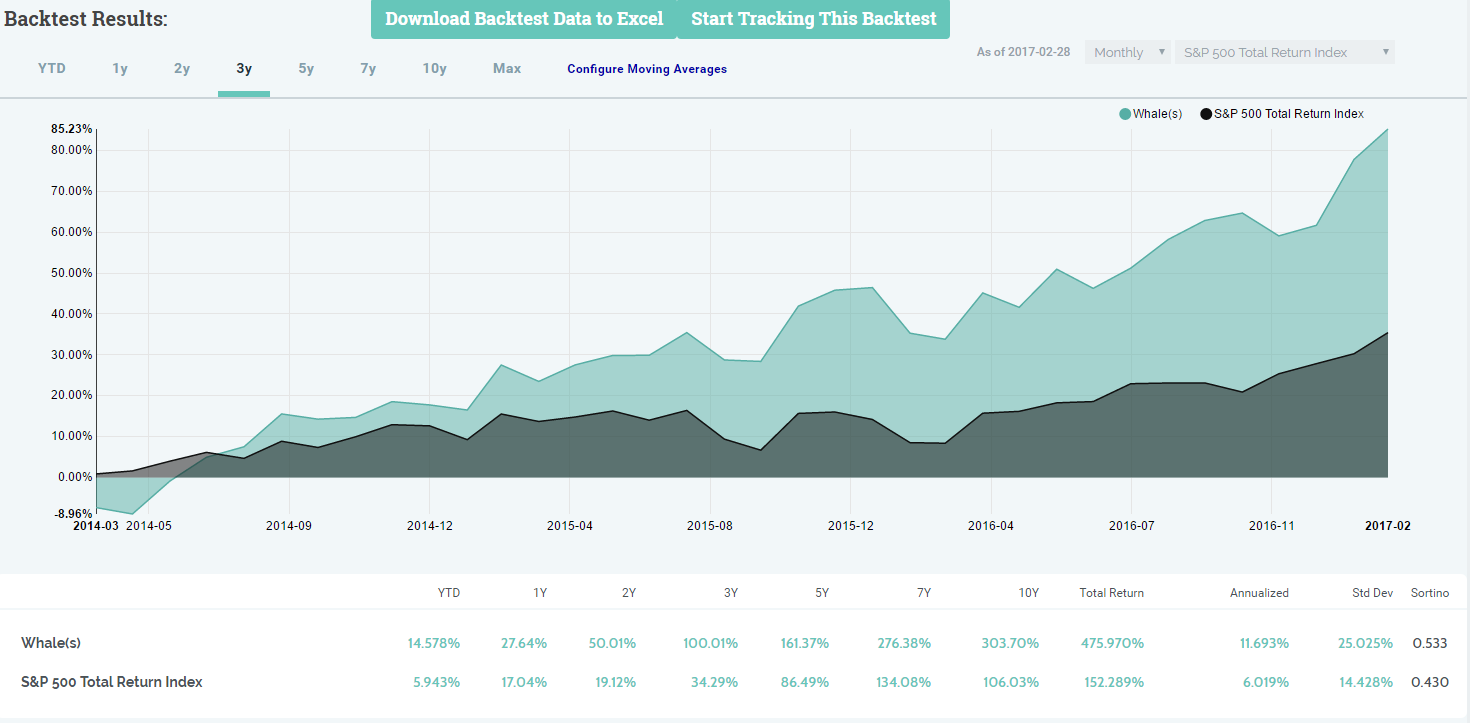Click S&P 500 Sortino value 0.430
1470x723 pixels.
(x=1430, y=682)
